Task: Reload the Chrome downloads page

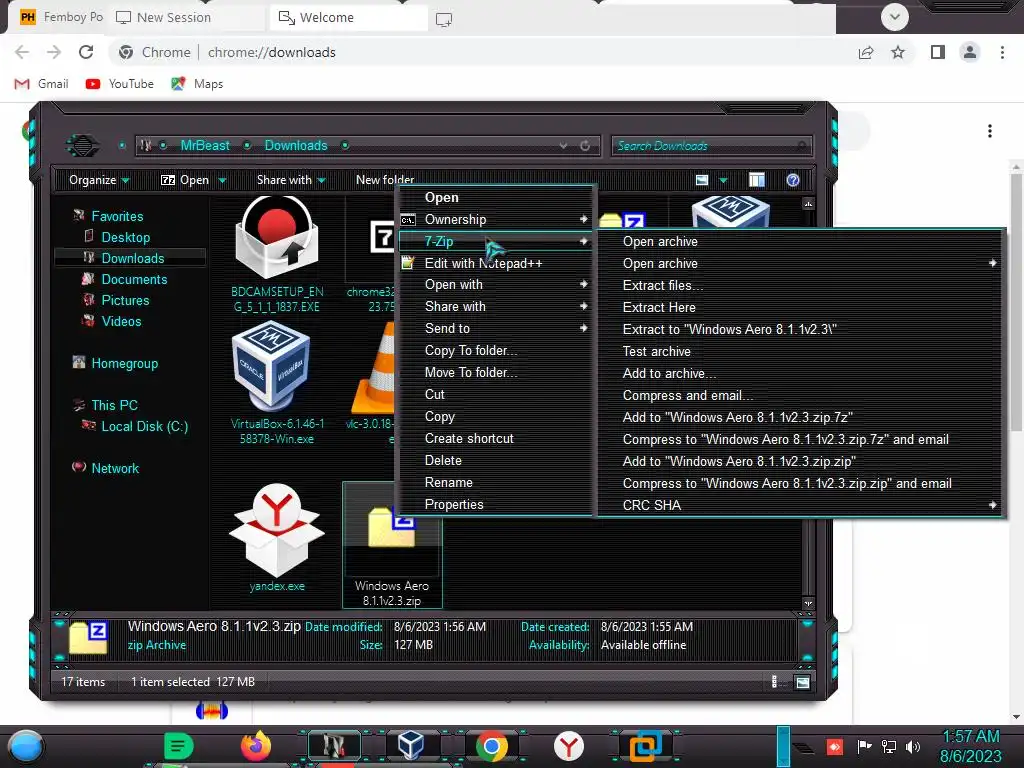Action: coord(86,52)
